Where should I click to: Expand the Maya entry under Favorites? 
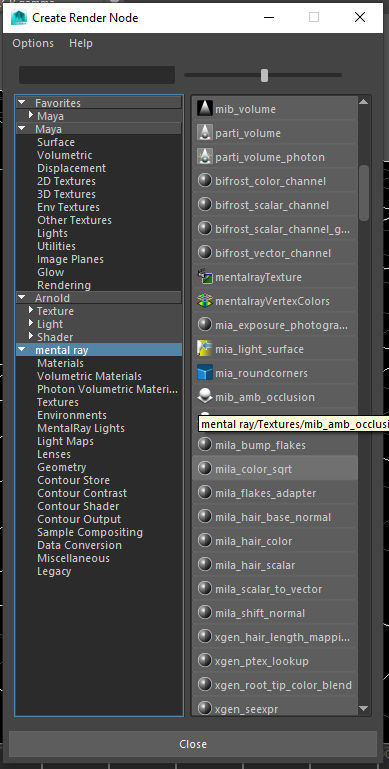[31, 116]
